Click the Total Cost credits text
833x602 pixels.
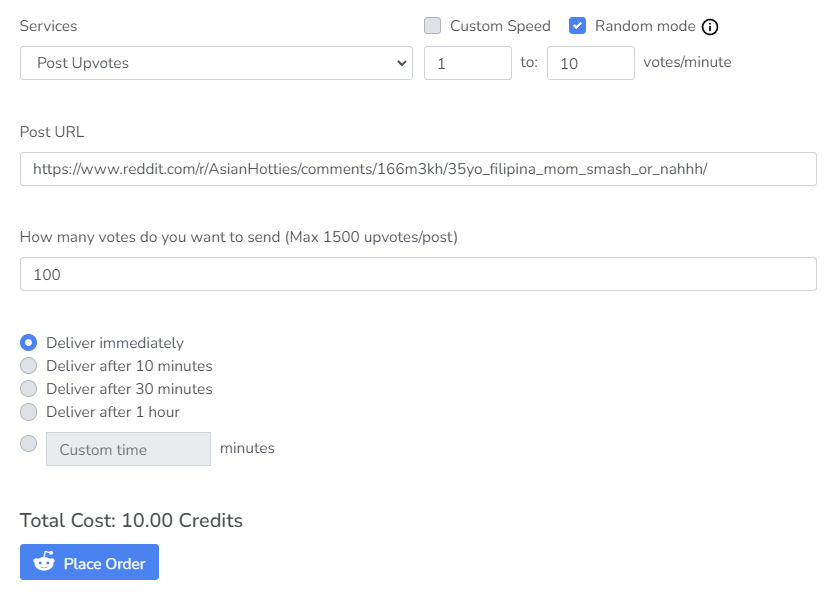click(x=131, y=520)
